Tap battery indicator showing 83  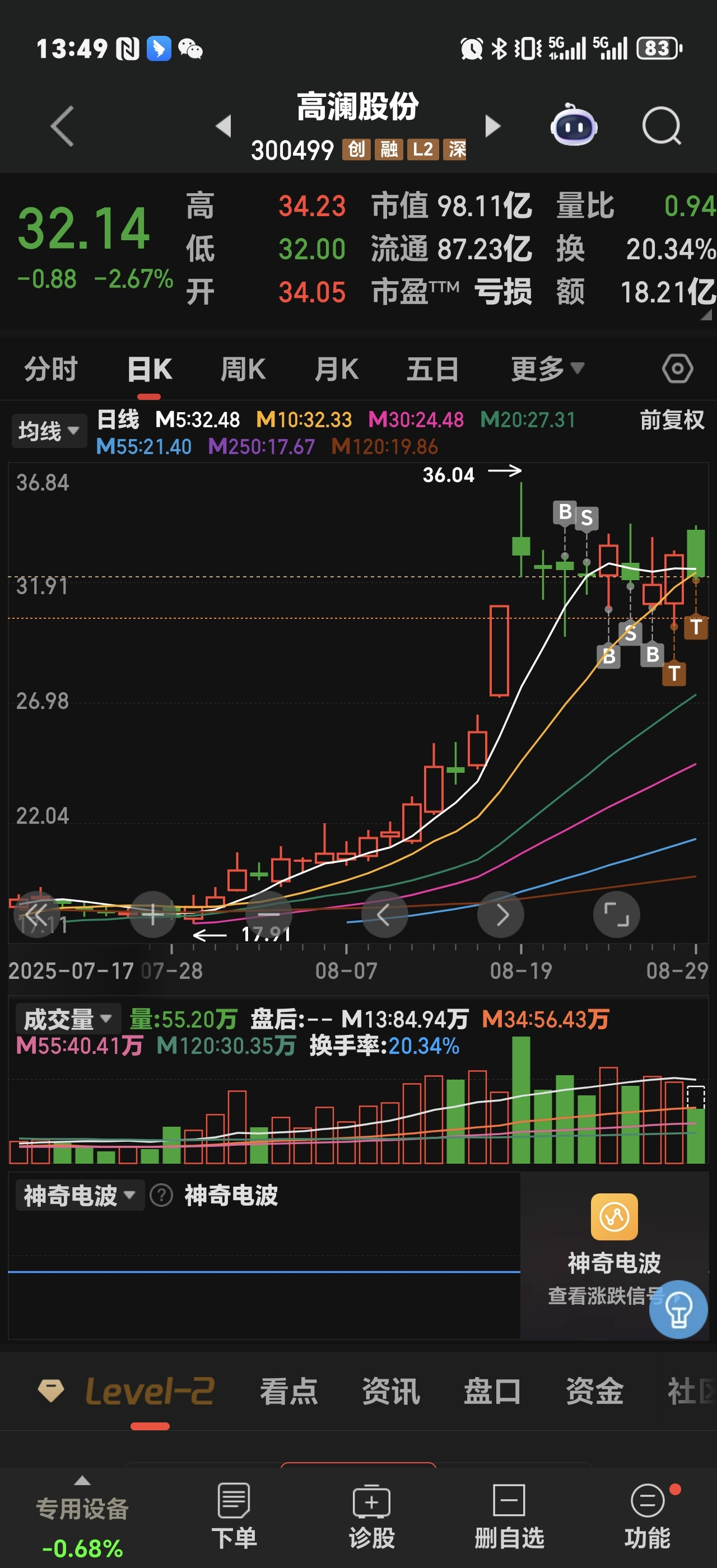click(659, 48)
